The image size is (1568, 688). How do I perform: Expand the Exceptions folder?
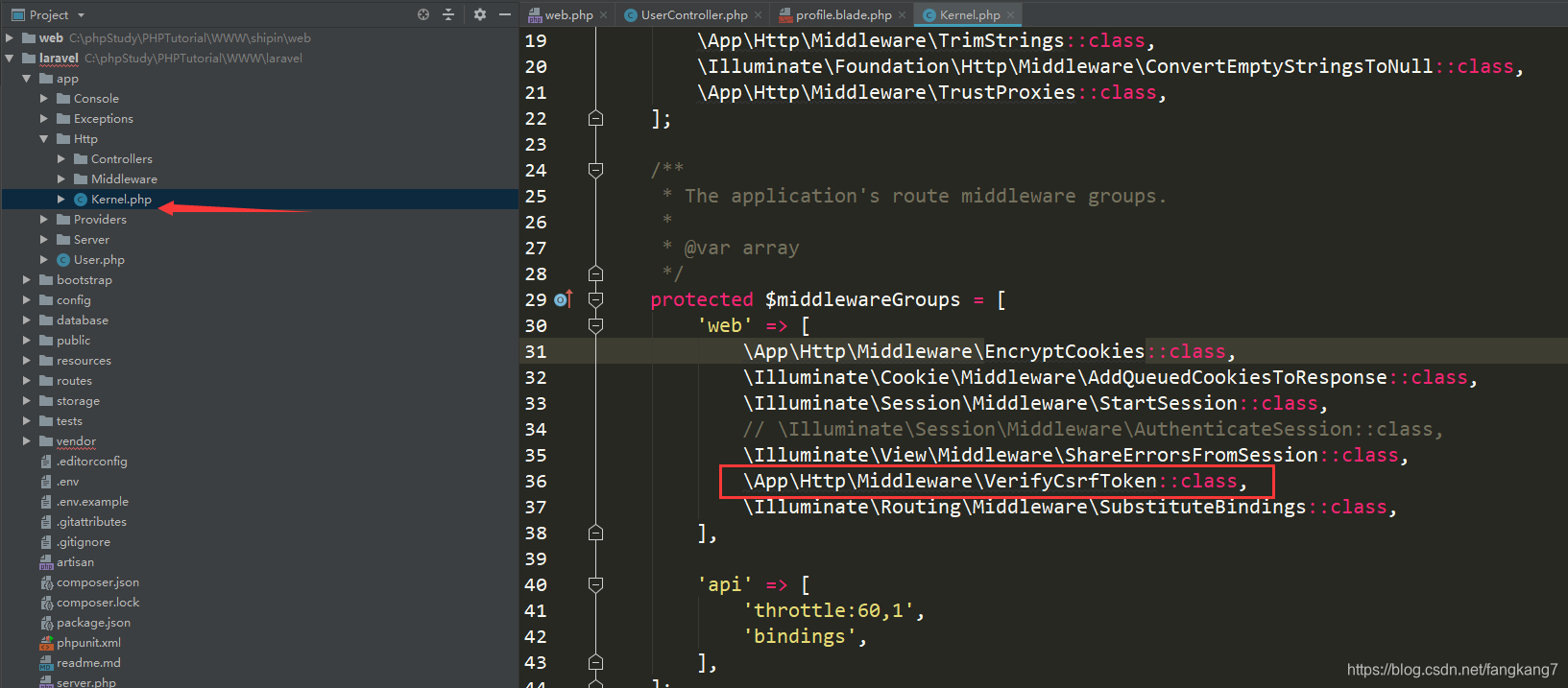coord(44,119)
